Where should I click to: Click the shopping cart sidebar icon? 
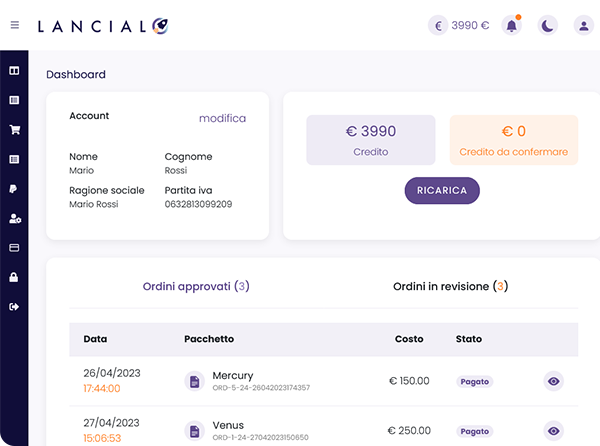click(15, 130)
